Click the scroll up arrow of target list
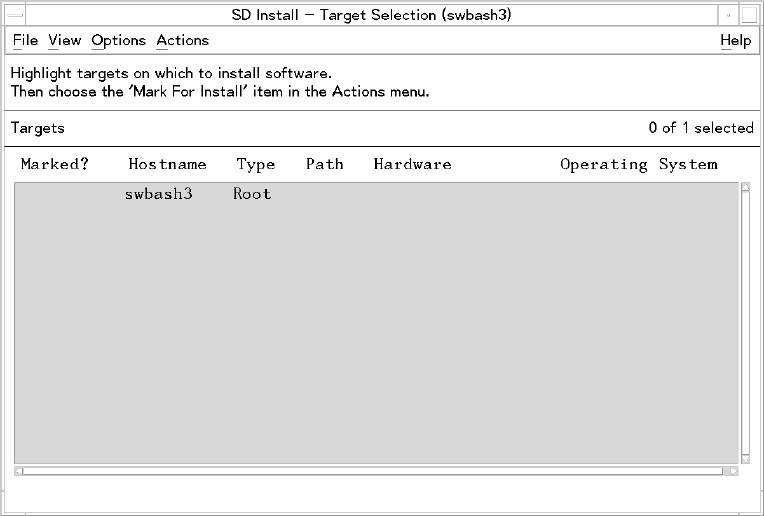Viewport: 764px width, 516px height. 745,188
